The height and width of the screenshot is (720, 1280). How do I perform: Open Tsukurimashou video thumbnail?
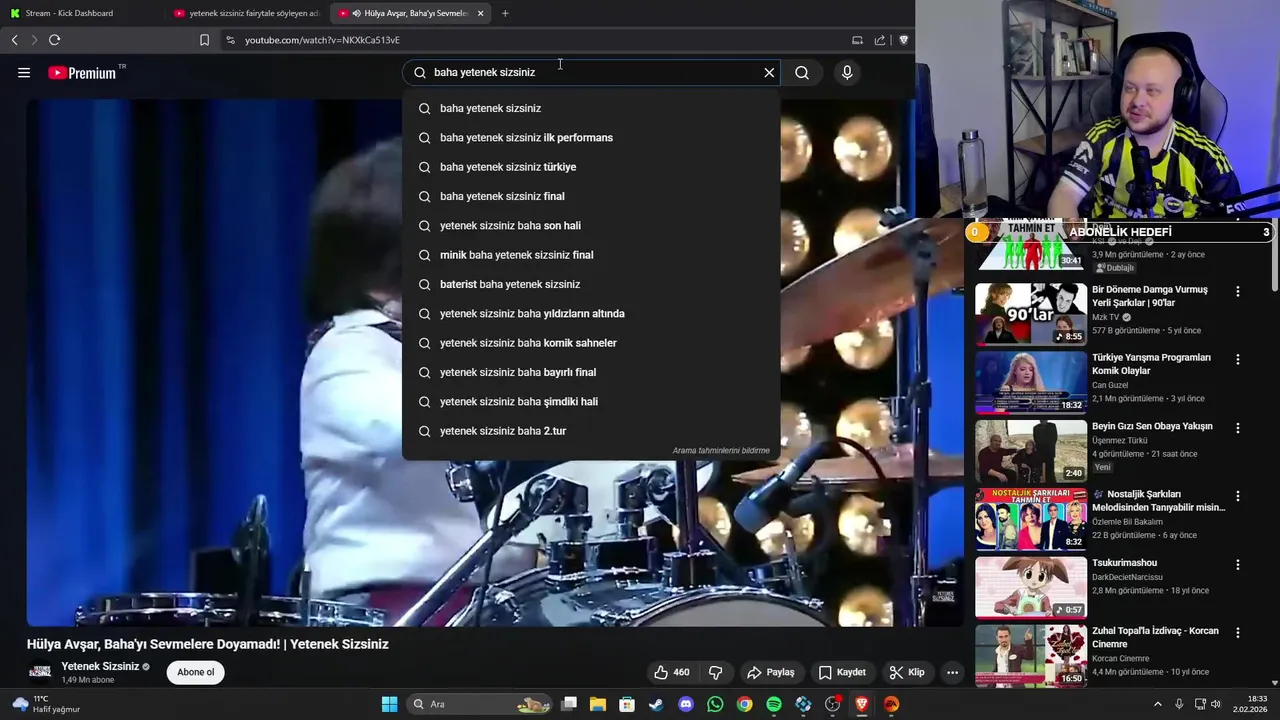tap(1031, 587)
